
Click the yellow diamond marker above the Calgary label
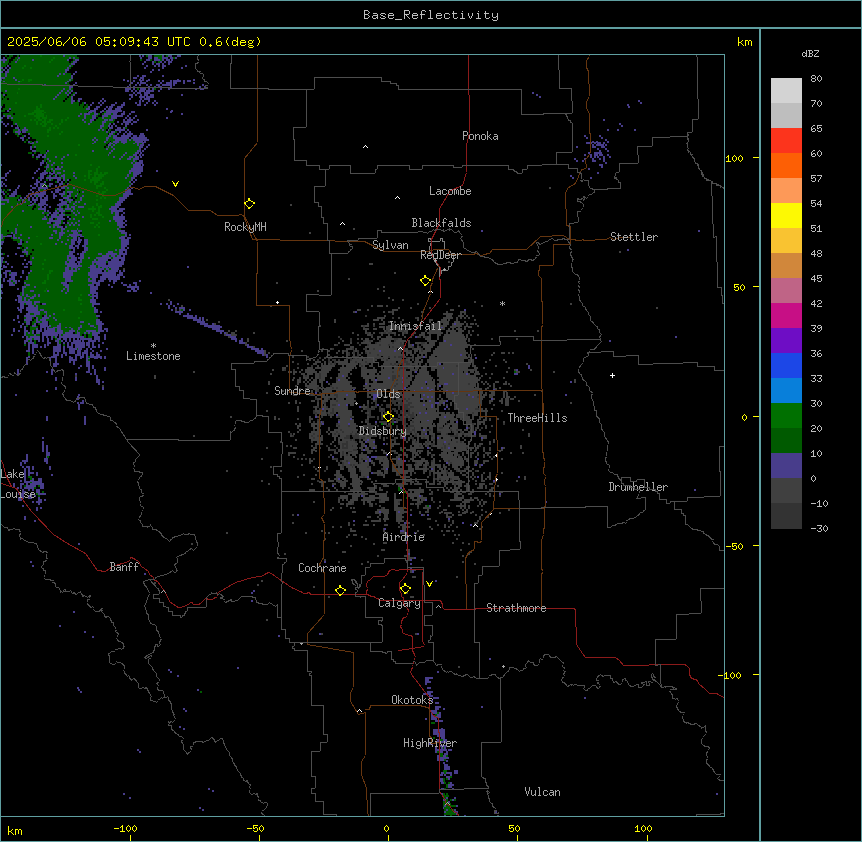(405, 589)
